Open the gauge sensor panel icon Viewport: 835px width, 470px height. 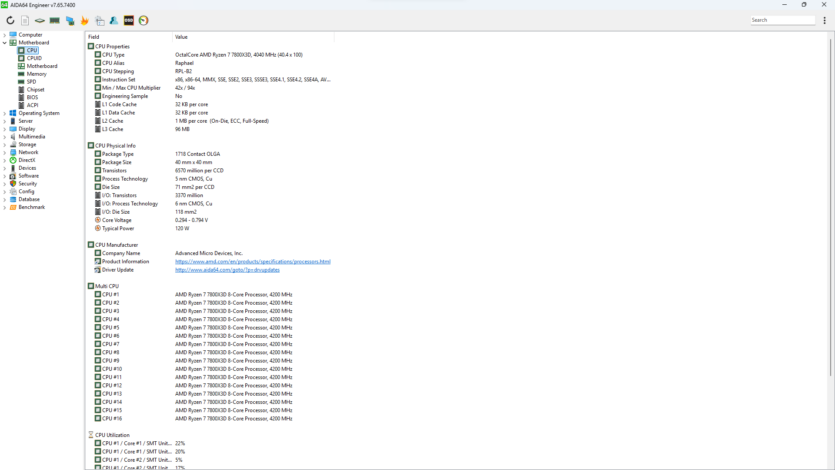[x=144, y=20]
